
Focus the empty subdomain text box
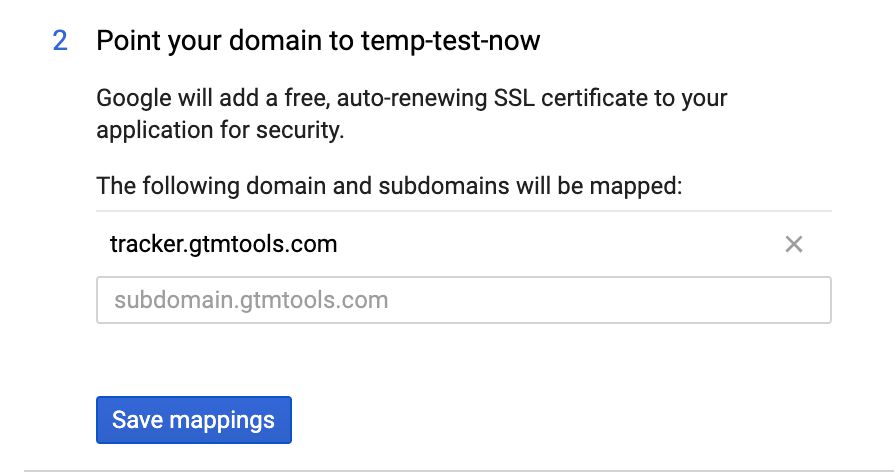464,300
